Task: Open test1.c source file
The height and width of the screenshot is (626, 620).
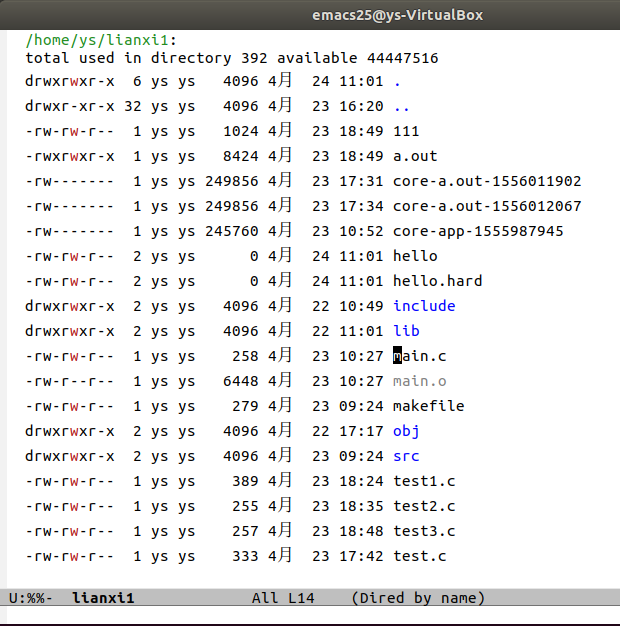Action: click(x=424, y=481)
